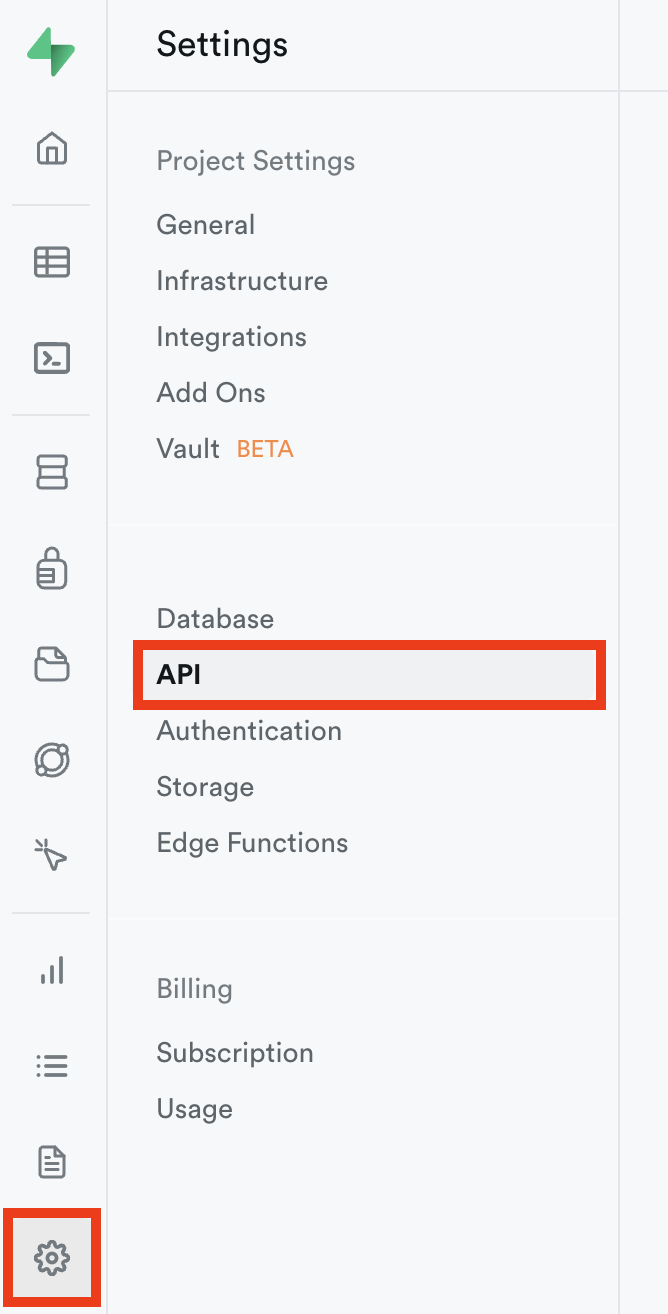Open the Logs list icon
668x1314 pixels.
tap(52, 1066)
